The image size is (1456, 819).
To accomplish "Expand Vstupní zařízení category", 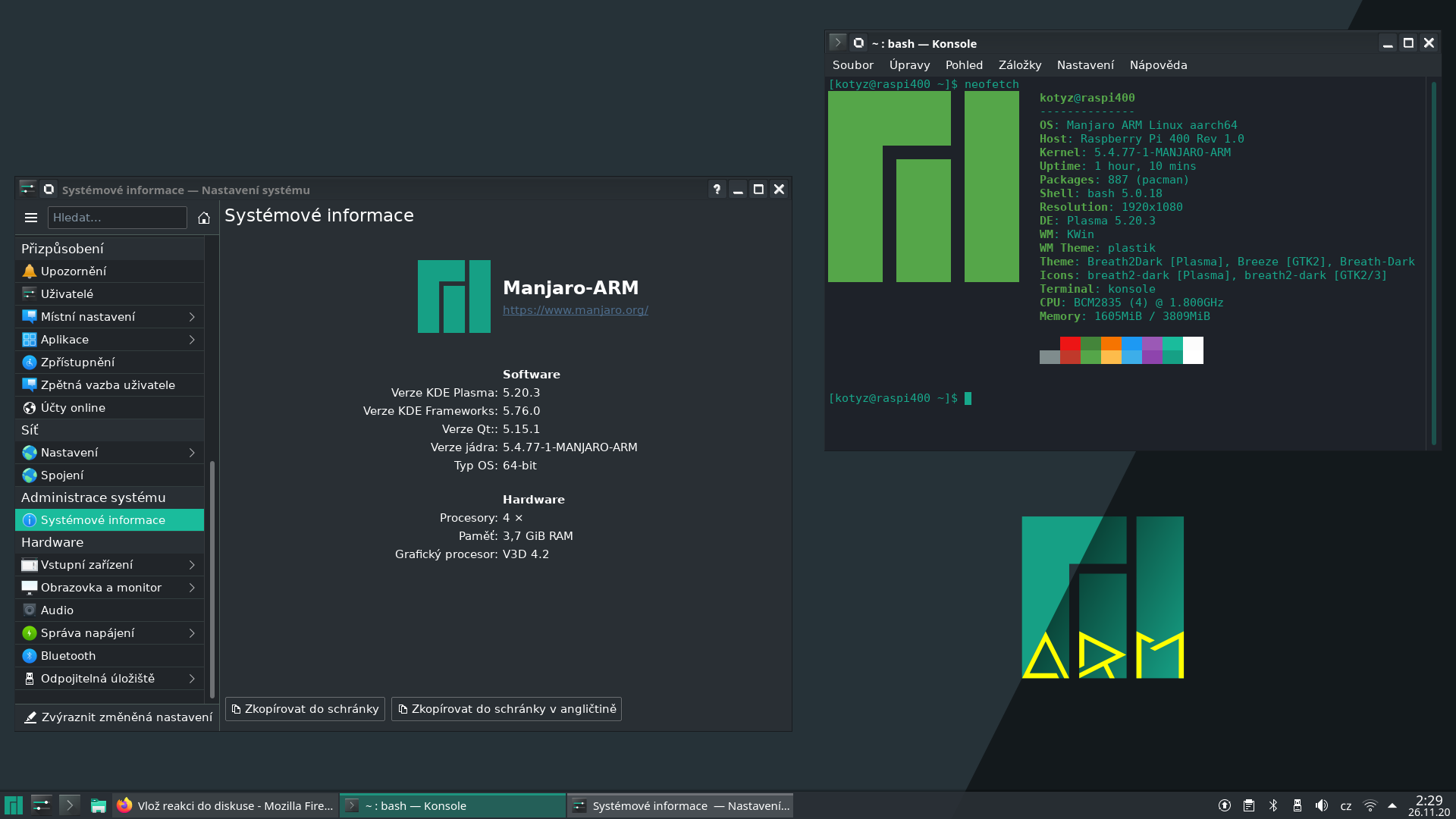I will [109, 565].
